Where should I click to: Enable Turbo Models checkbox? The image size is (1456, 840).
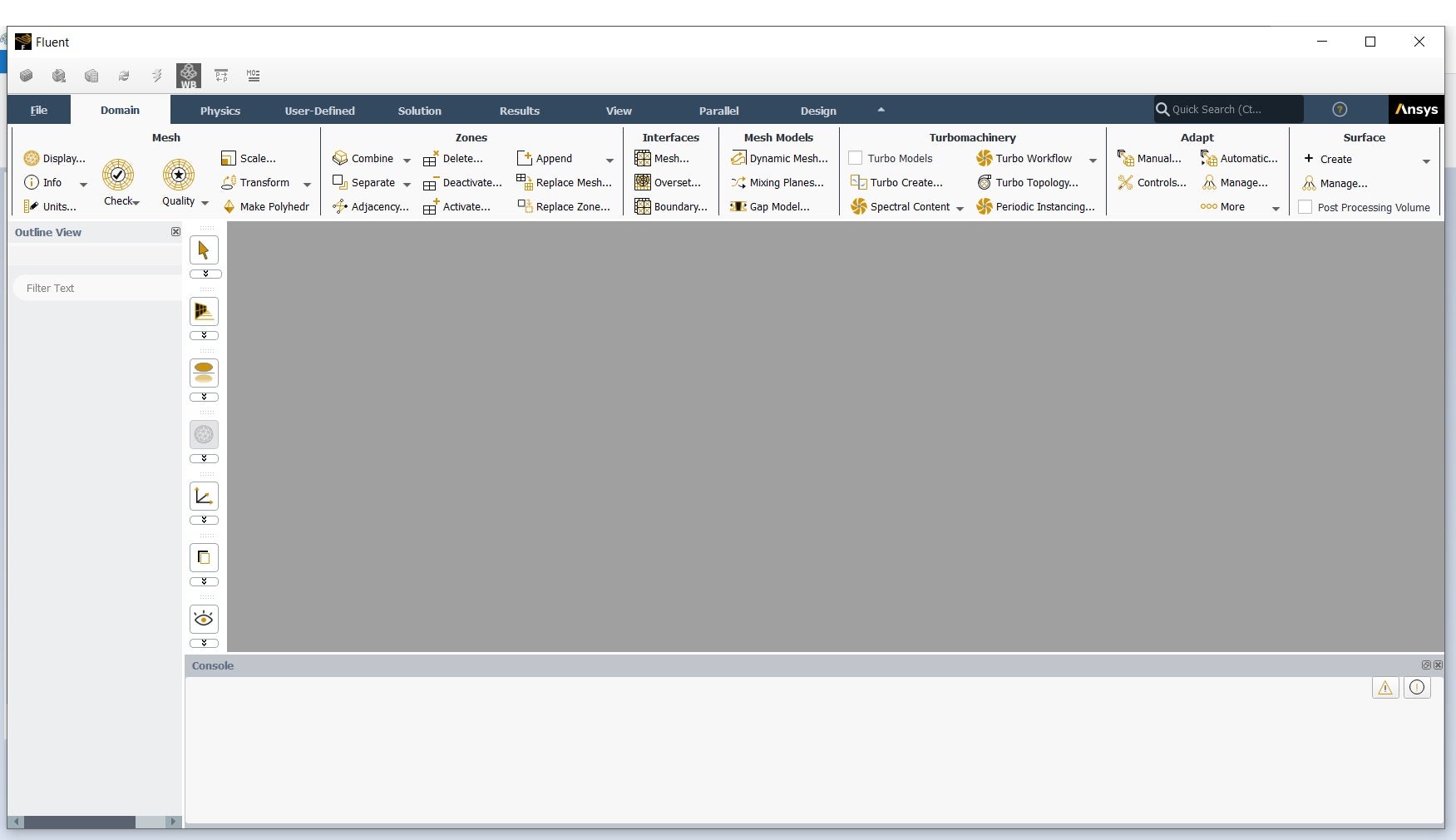855,158
